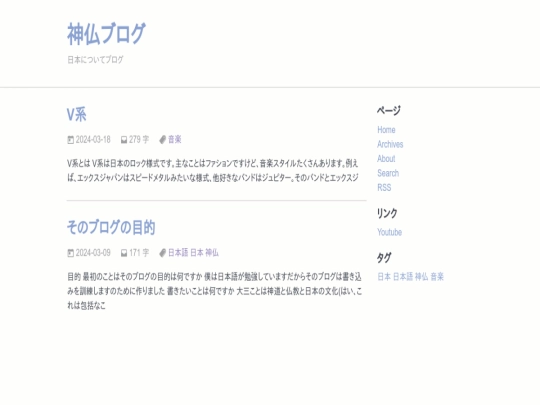Image resolution: width=540 pixels, height=405 pixels.
Task: Click the date text 2024-03-09
Action: (x=93, y=253)
